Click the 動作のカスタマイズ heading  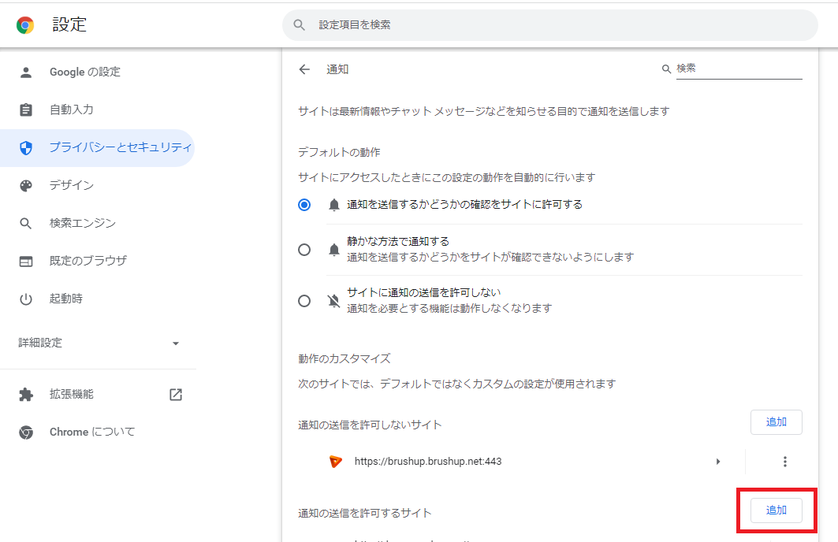coord(344,359)
